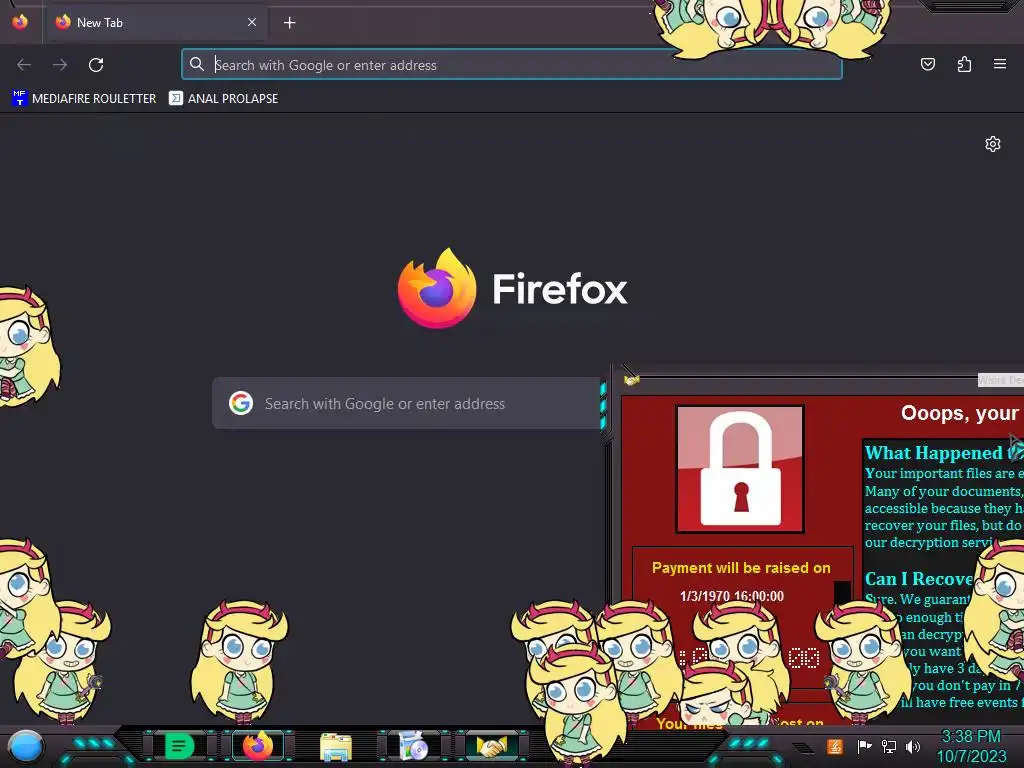Reload the current page
The image size is (1024, 768).
click(96, 65)
